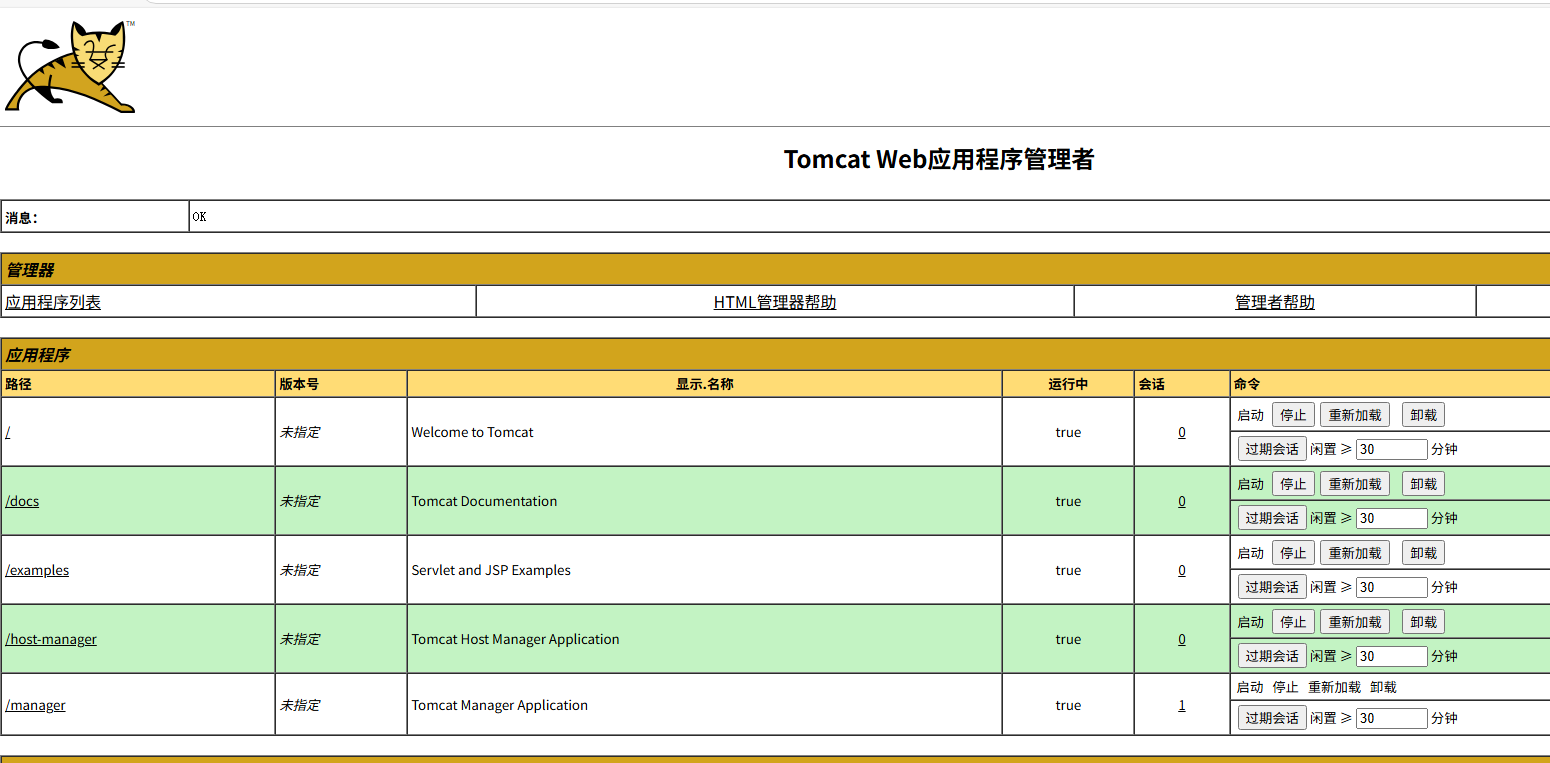The width and height of the screenshot is (1550, 763).
Task: Expire sessions for Tomcat Documentation
Action: (1272, 518)
